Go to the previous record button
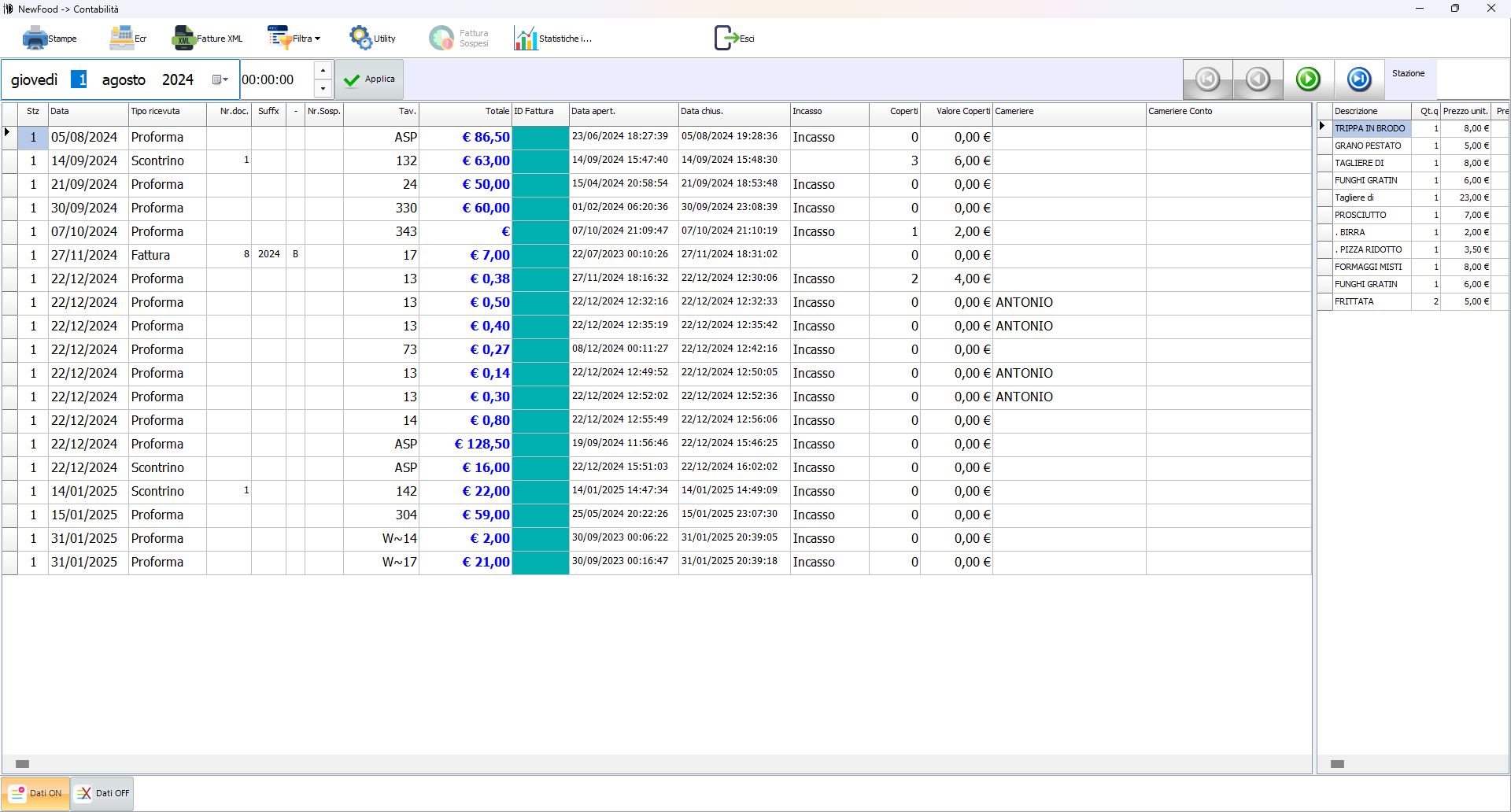 (x=1258, y=79)
